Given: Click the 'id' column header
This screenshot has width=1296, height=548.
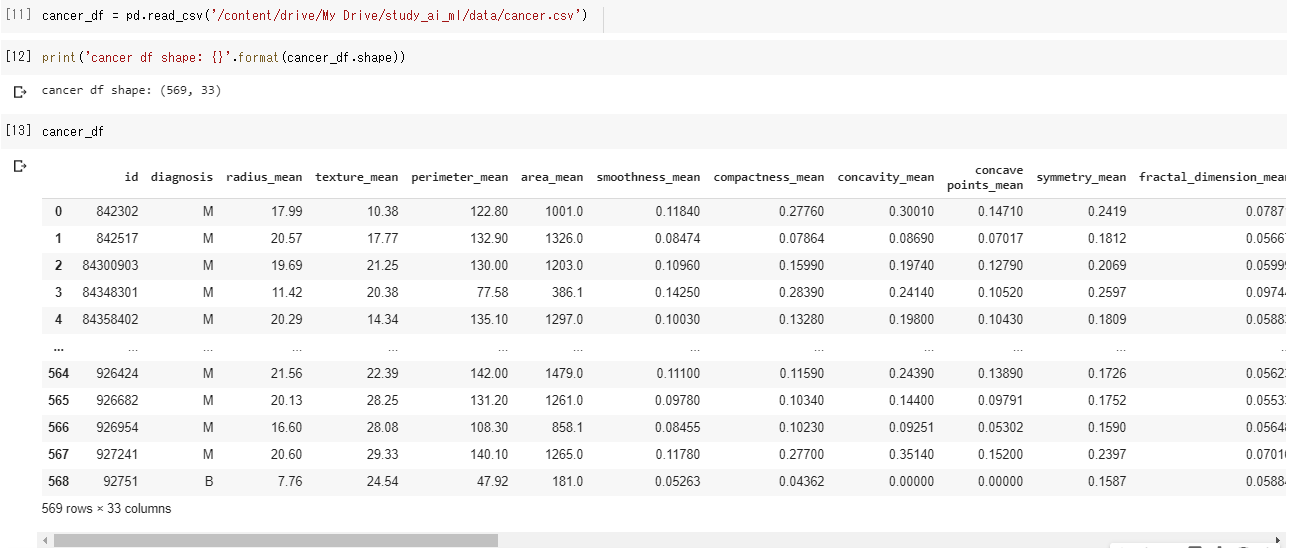Looking at the screenshot, I should (x=131, y=177).
